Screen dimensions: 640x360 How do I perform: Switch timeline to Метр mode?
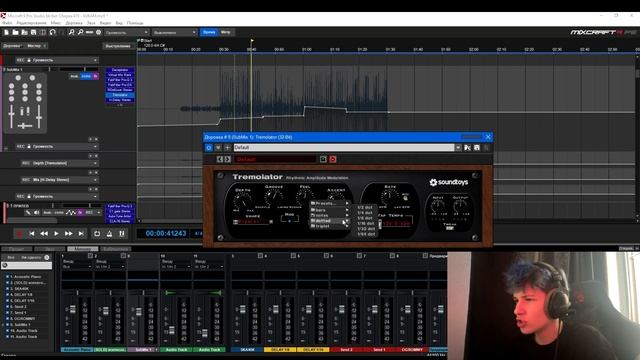pyautogui.click(x=226, y=32)
